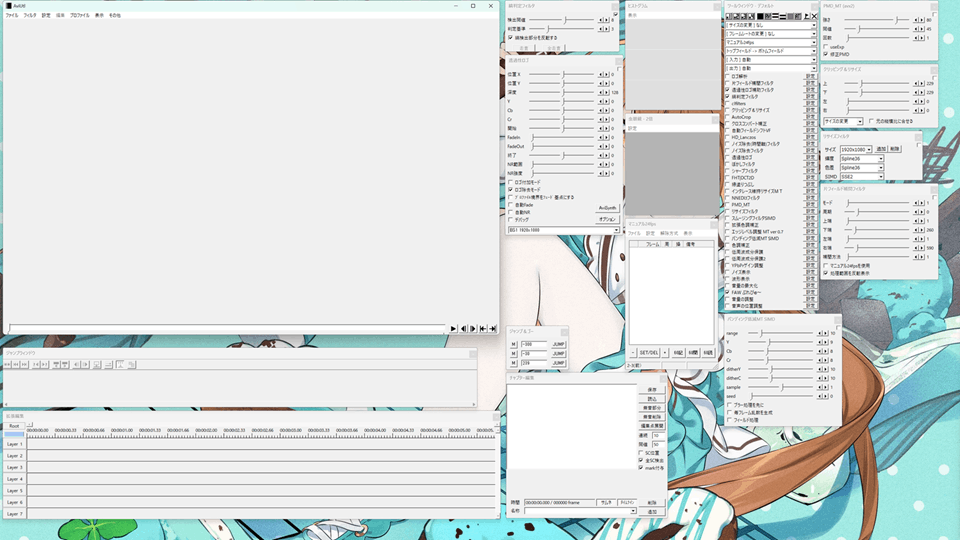Click the black square icon in tool window toolbar
This screenshot has width=960, height=540.
click(760, 17)
